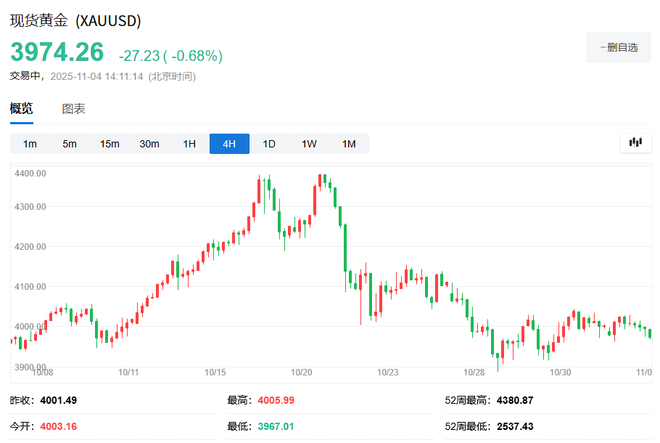Choose the 1M monthly interval
Screen dimensions: 660x443
349,144
